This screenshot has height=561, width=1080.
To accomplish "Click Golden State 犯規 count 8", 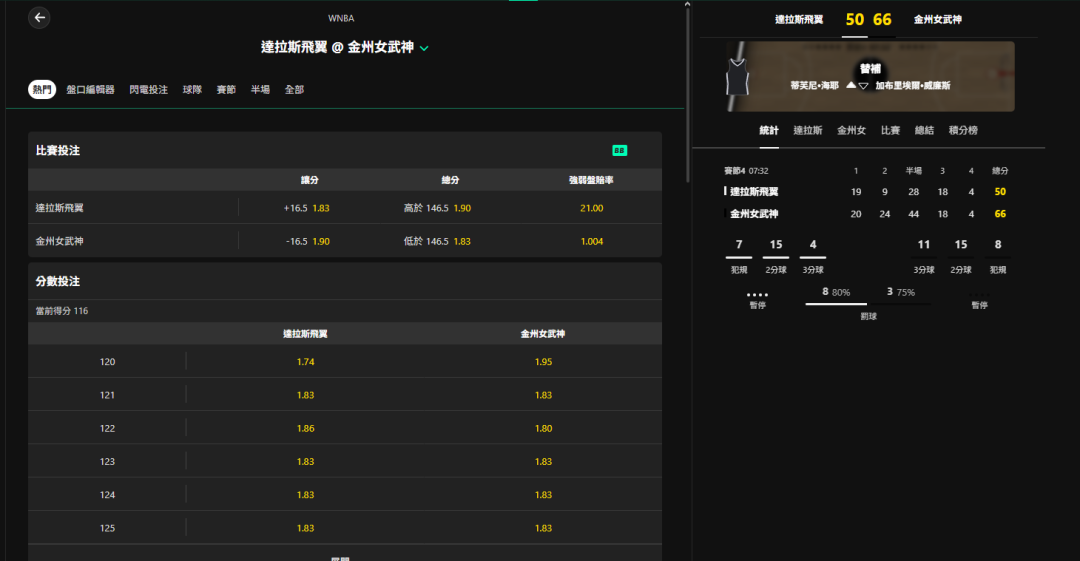I will click(x=998, y=245).
